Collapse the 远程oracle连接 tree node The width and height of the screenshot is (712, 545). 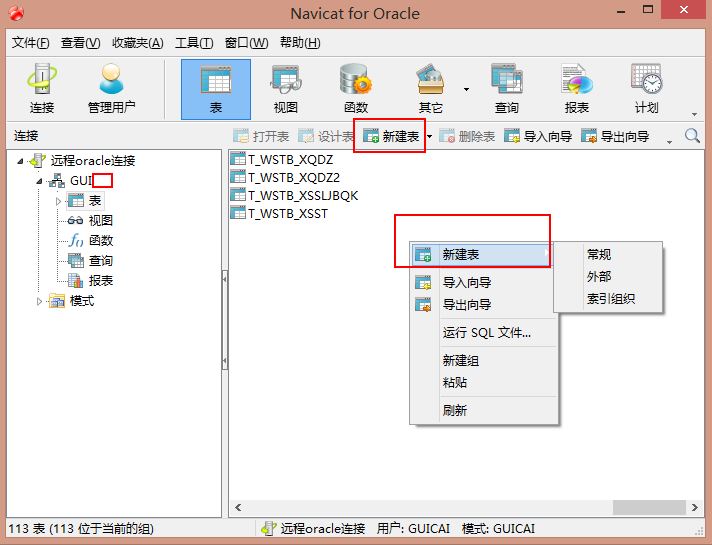coord(20,161)
